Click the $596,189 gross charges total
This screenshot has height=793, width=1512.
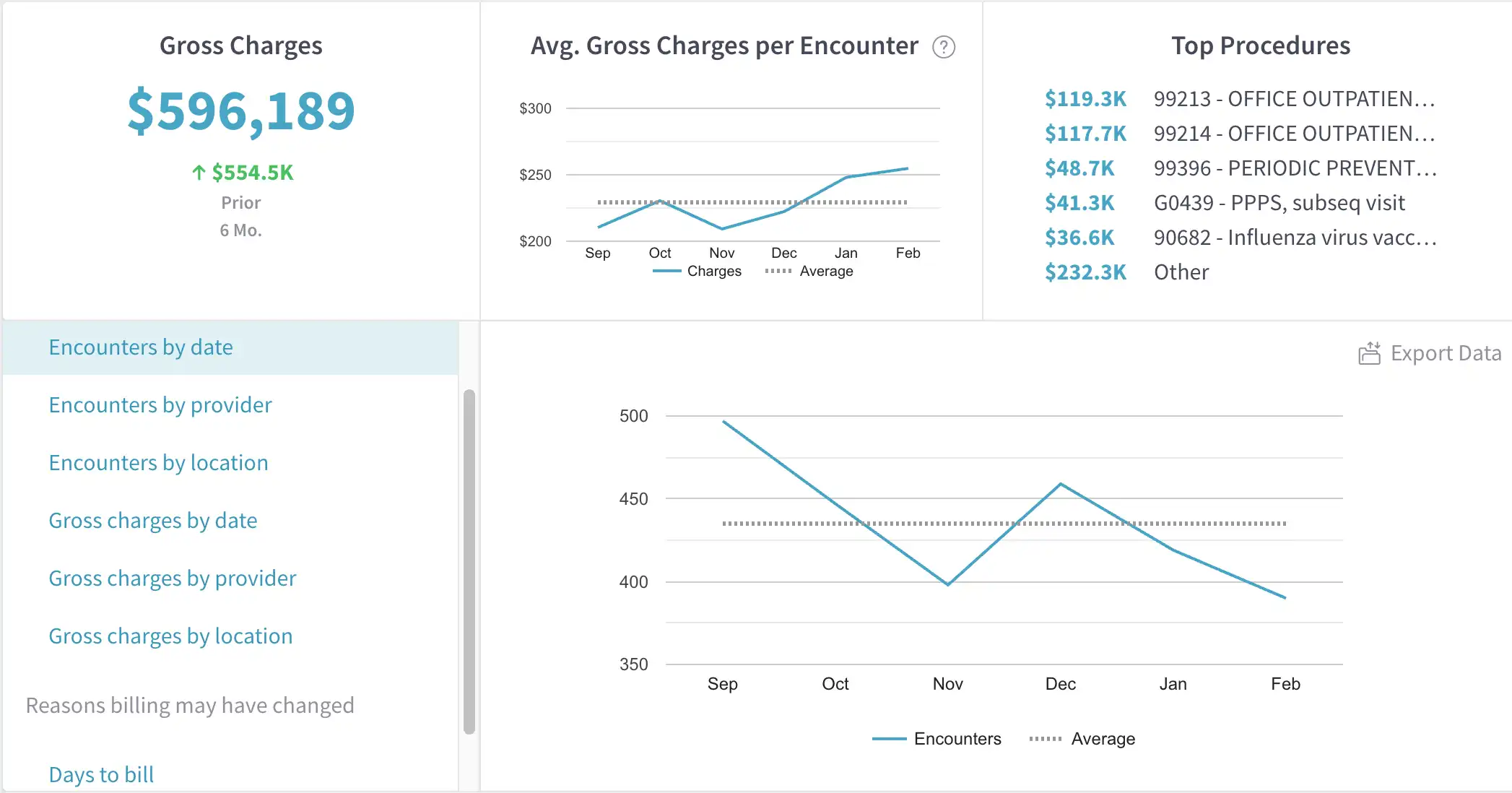[x=241, y=111]
